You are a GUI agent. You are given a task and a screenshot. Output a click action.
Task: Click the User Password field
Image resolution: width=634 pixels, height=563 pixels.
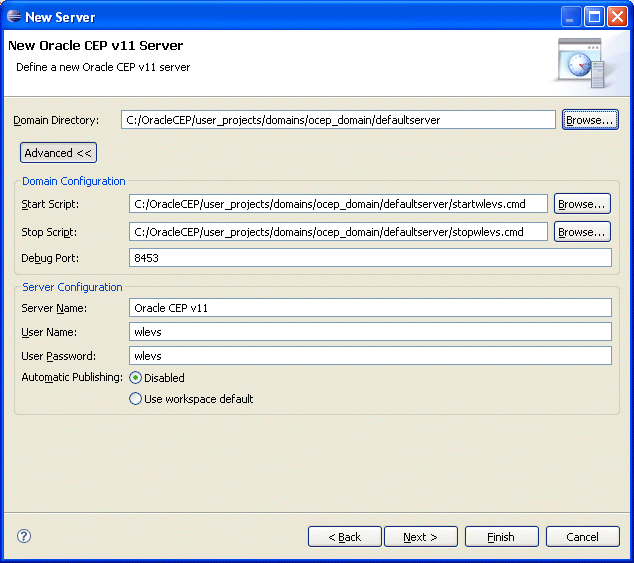tap(370, 356)
